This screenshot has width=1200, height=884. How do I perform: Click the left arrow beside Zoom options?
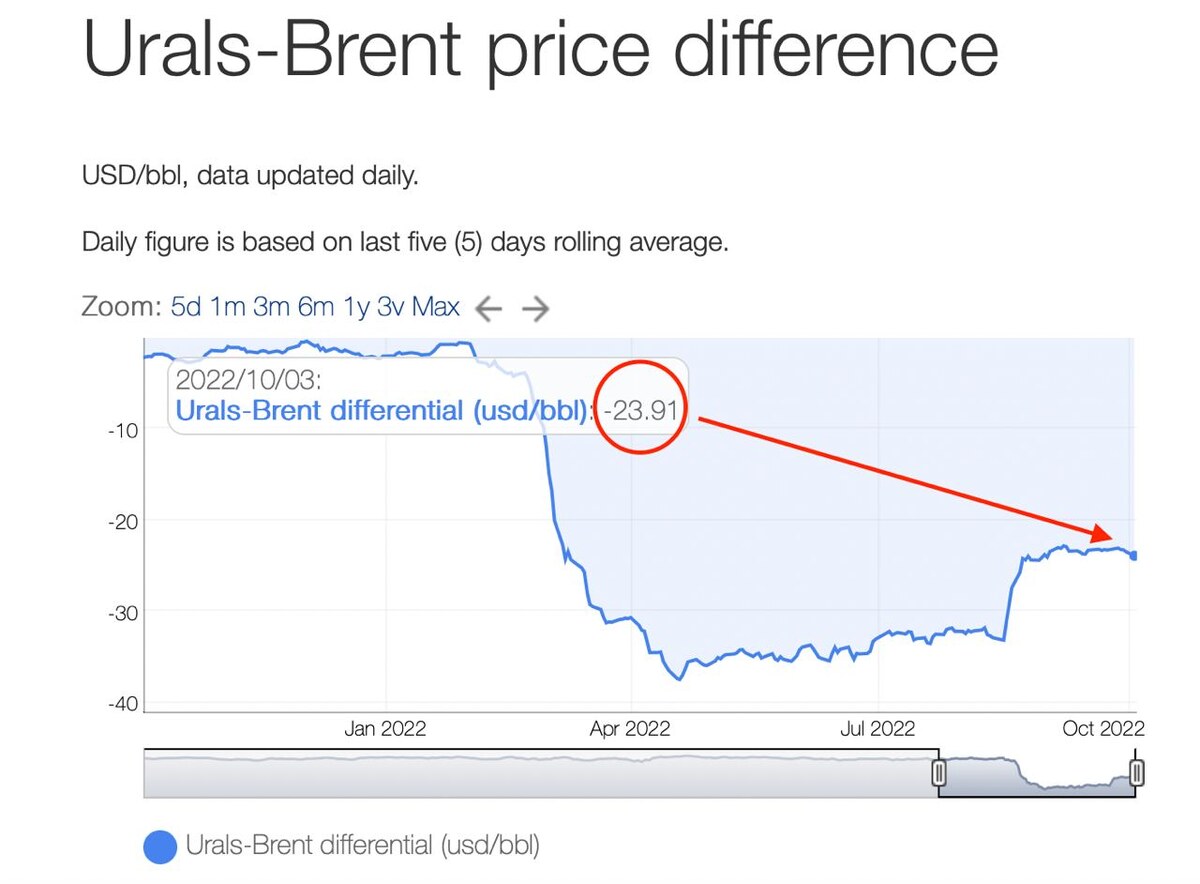pyautogui.click(x=488, y=308)
